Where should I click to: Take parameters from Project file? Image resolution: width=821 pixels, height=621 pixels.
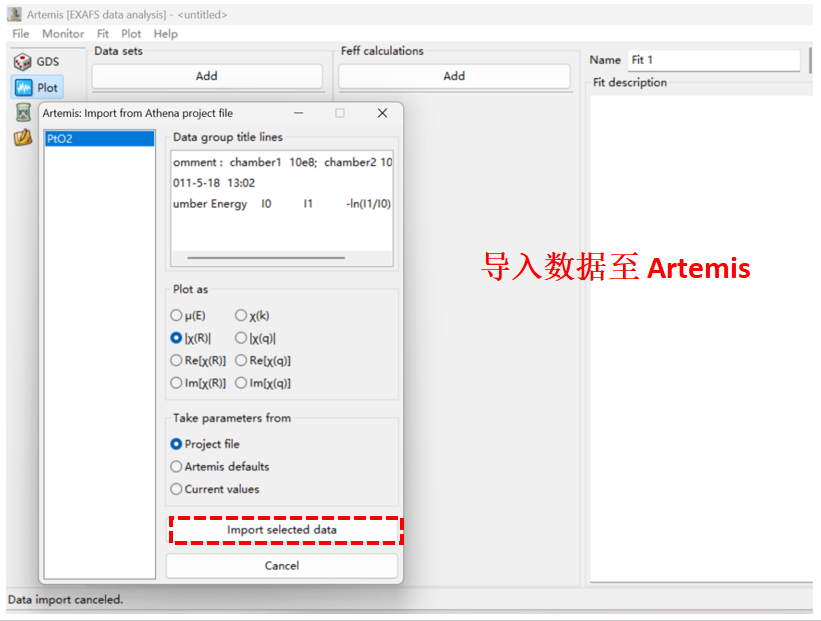pos(205,444)
